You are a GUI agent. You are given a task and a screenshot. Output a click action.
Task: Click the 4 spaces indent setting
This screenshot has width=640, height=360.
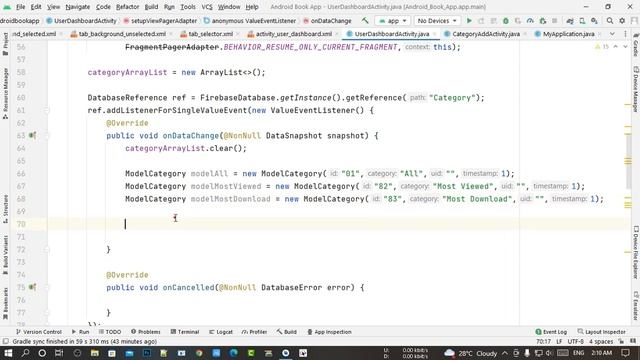point(601,342)
